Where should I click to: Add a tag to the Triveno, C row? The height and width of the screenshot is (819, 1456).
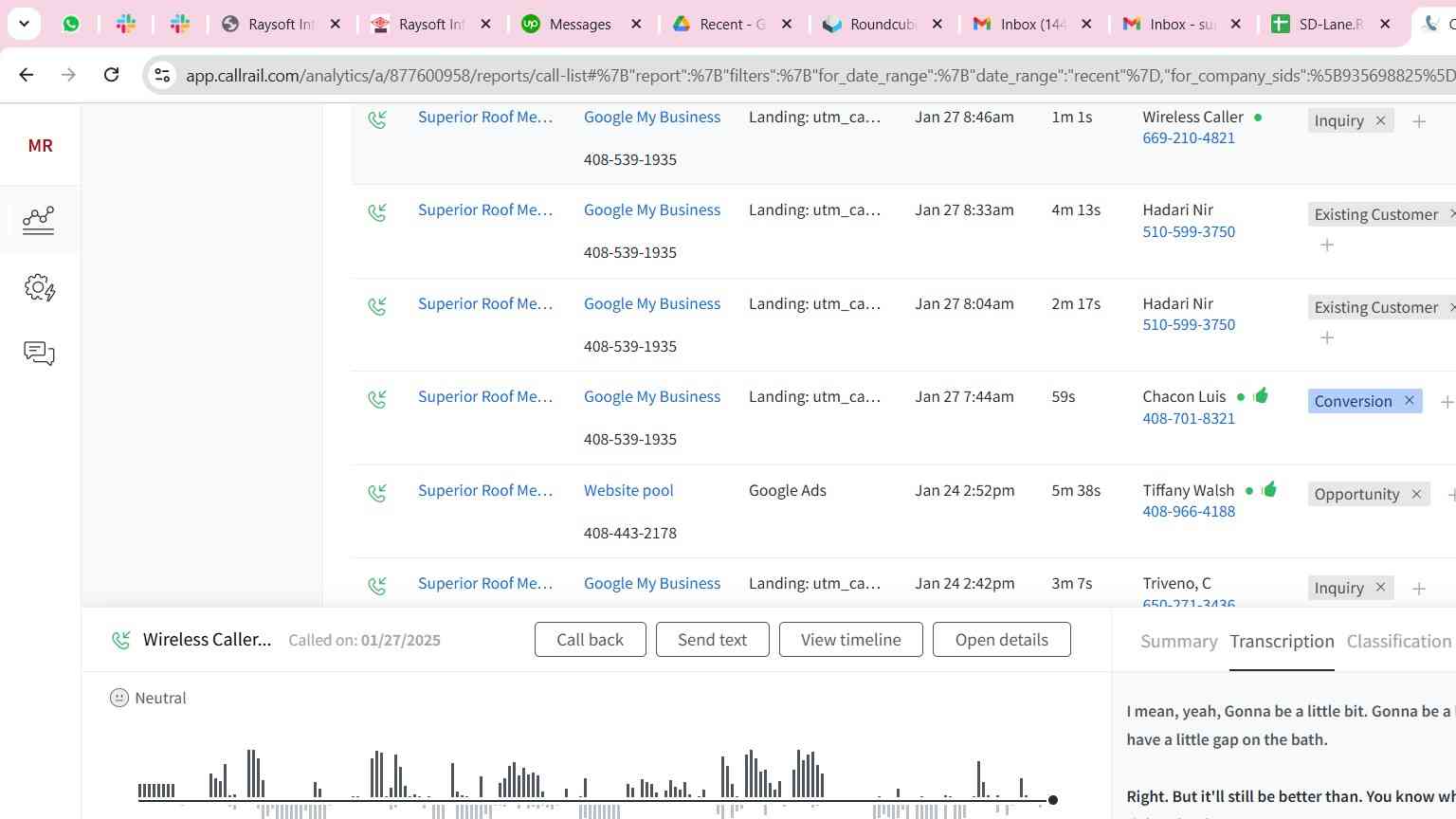1419,589
